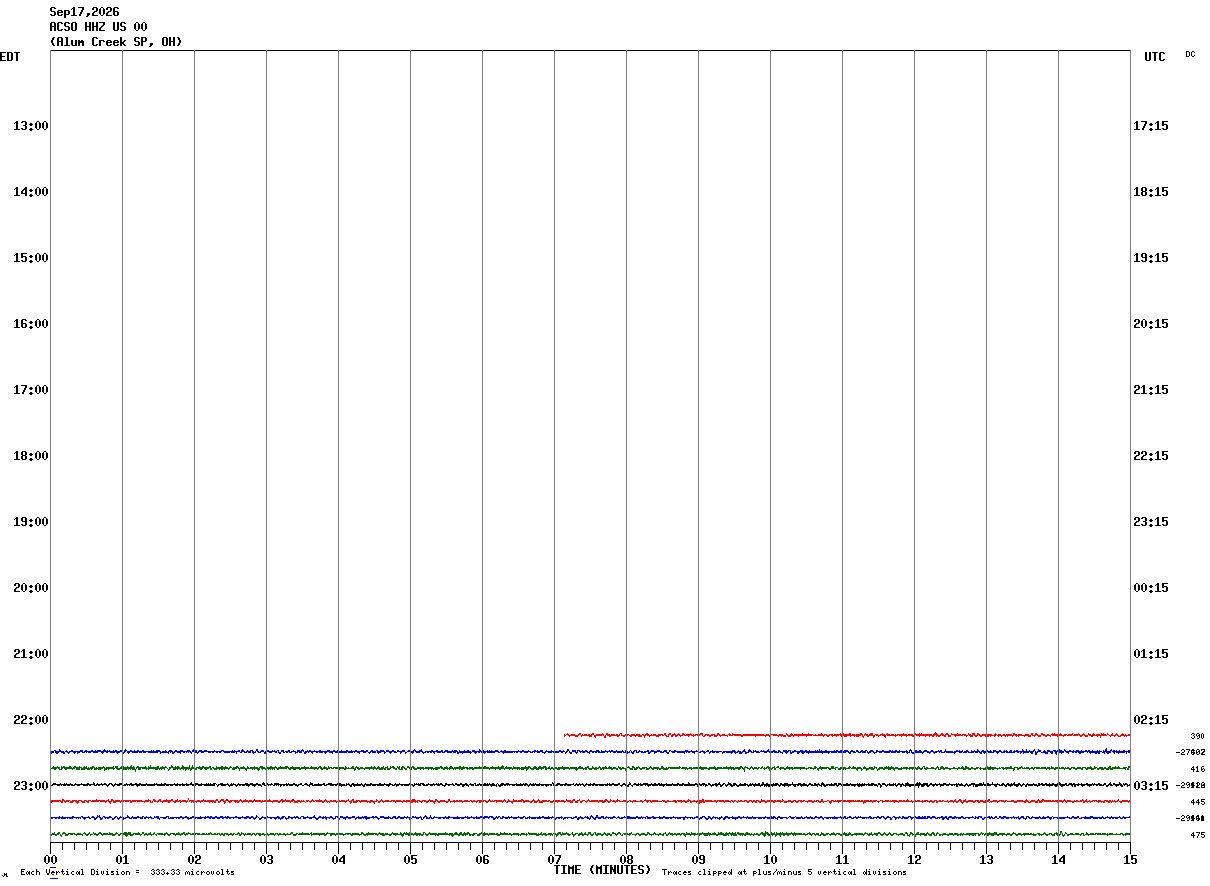The height and width of the screenshot is (886, 1210).
Task: Select the 22:00 EDT row label
Action: 31,720
